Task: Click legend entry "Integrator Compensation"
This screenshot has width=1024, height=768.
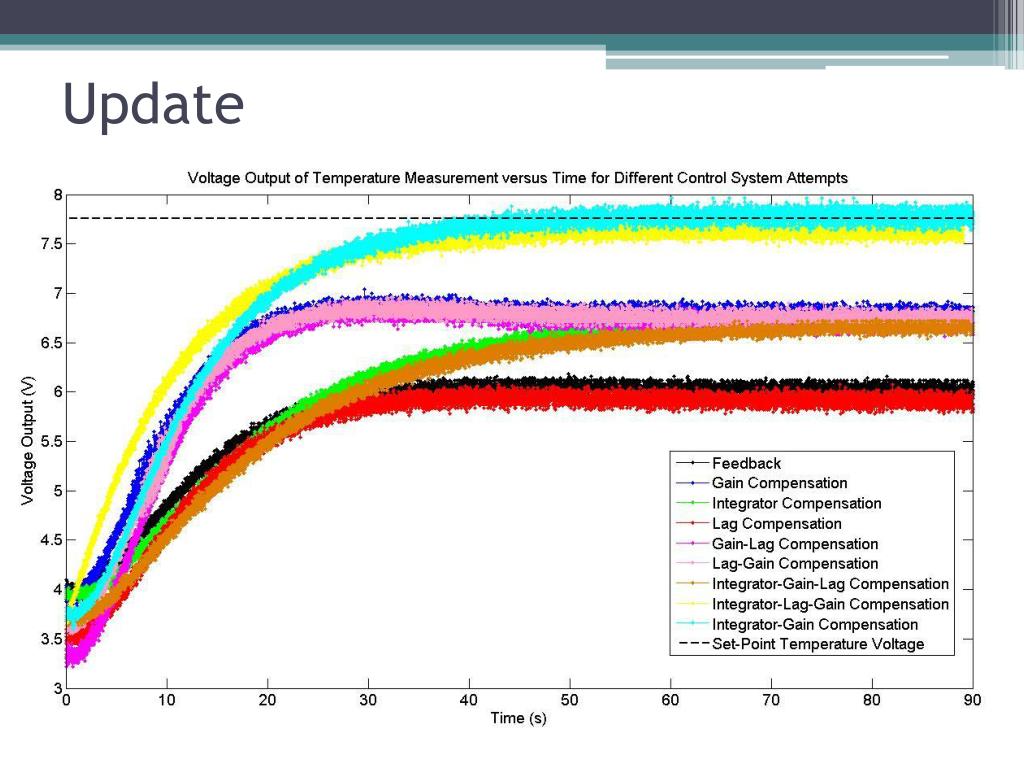Action: coord(797,504)
